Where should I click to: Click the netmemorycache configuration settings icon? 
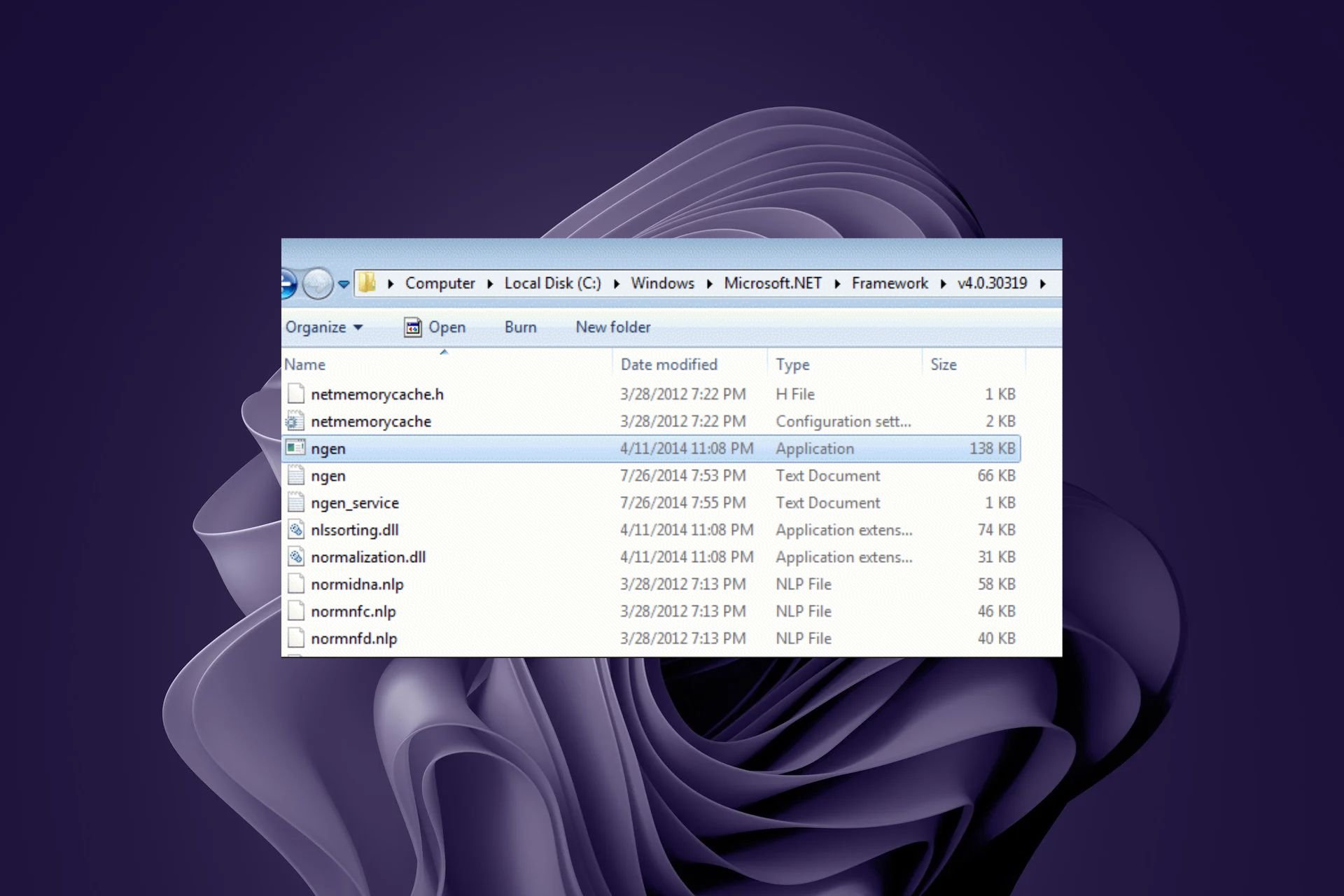pyautogui.click(x=295, y=421)
